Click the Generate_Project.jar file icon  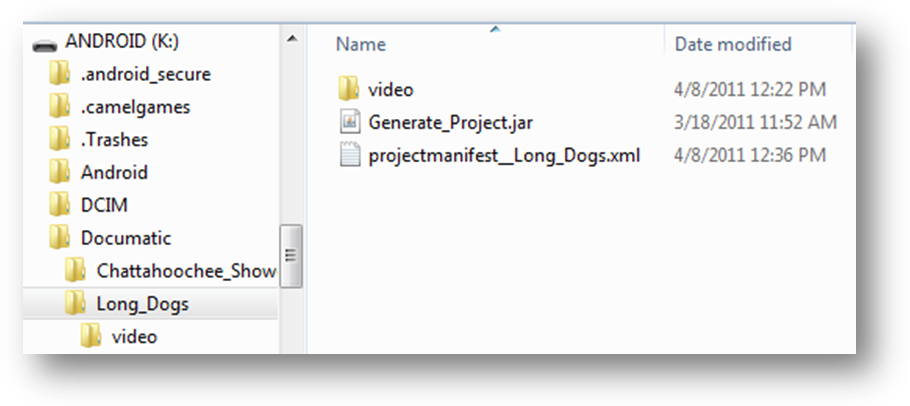(349, 123)
